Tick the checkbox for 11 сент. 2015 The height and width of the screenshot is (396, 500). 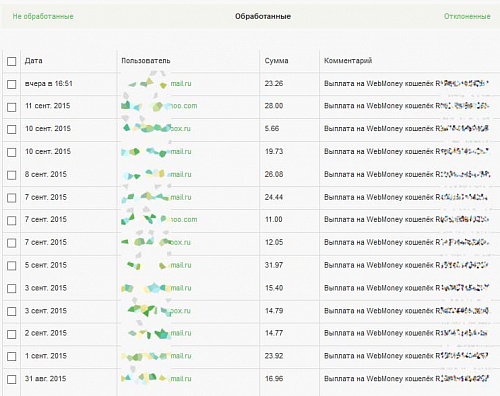click(12, 107)
